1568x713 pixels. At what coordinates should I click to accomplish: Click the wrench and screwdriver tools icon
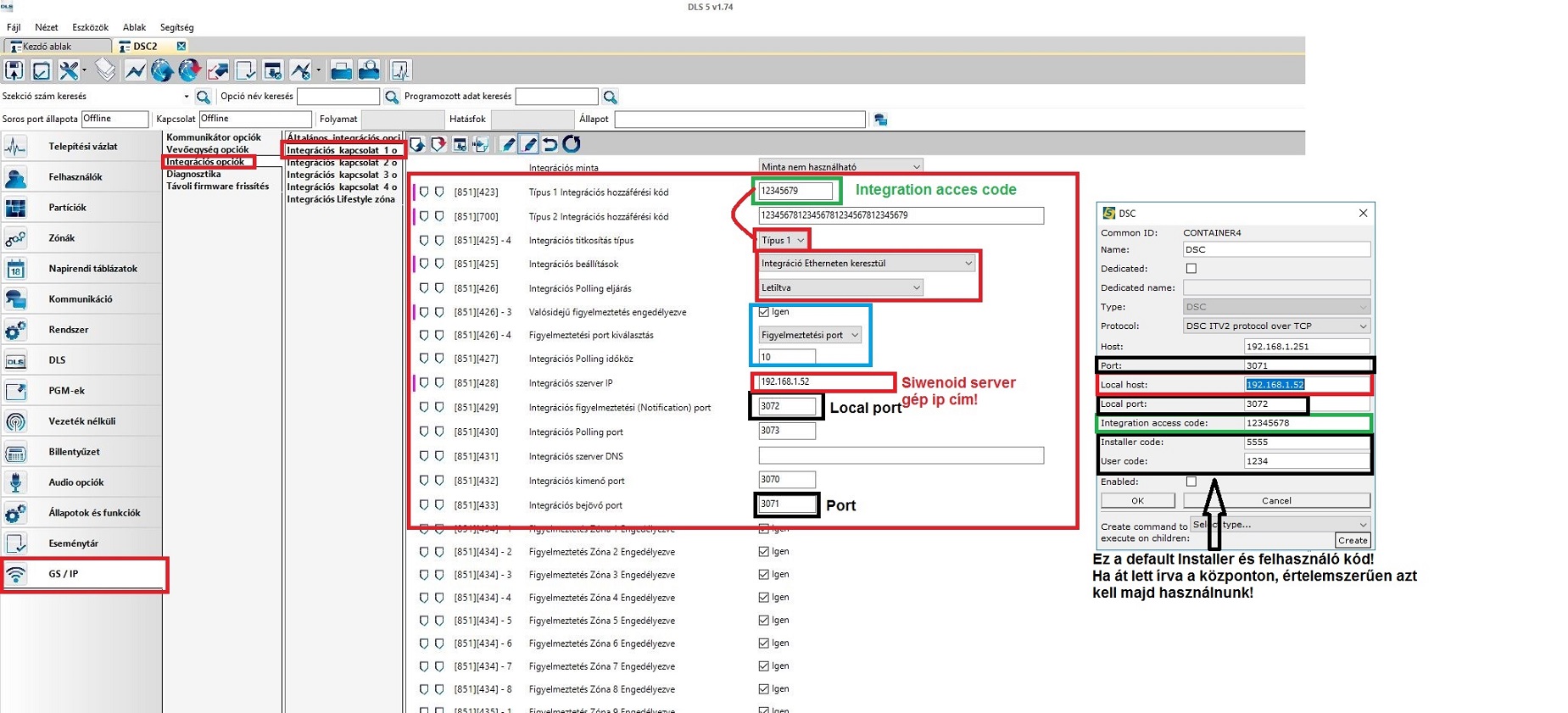coord(70,70)
